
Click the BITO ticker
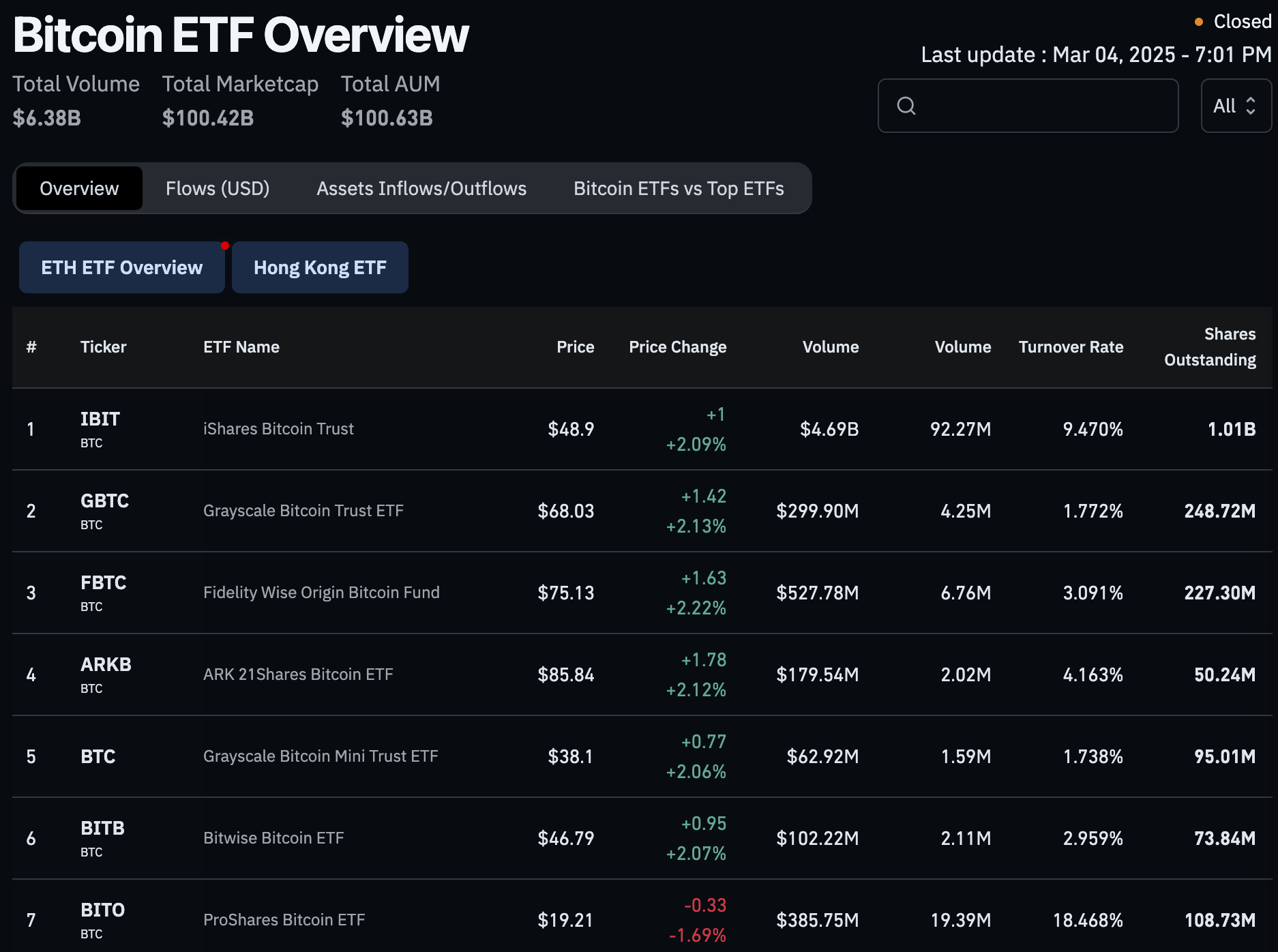click(102, 910)
